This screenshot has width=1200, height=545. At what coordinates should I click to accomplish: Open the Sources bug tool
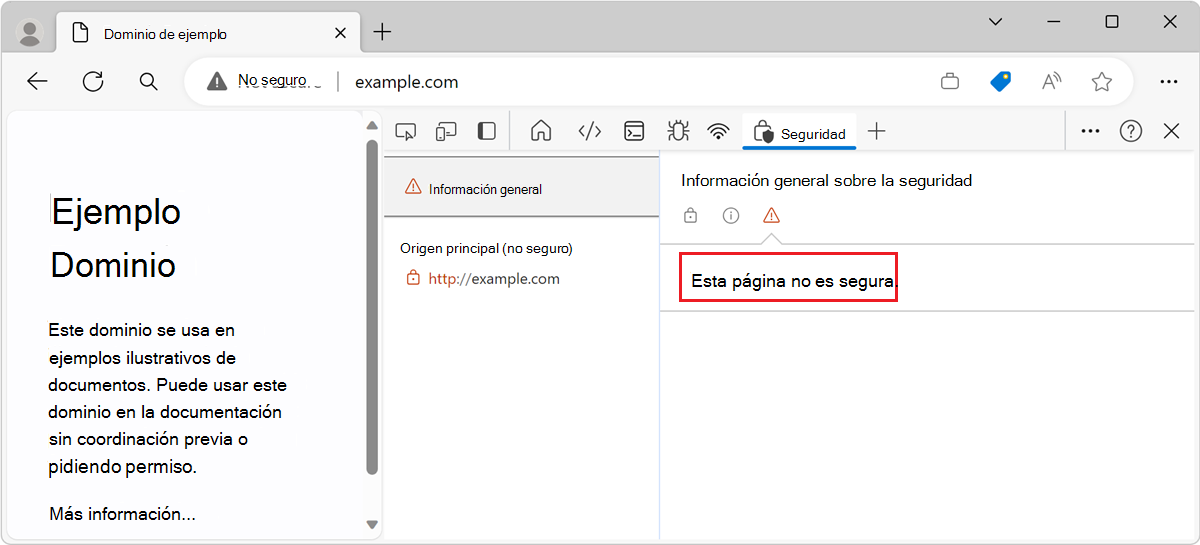(677, 131)
